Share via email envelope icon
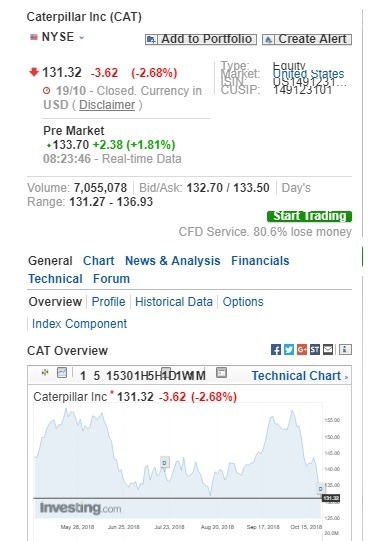This screenshot has height=541, width=371. (x=328, y=350)
